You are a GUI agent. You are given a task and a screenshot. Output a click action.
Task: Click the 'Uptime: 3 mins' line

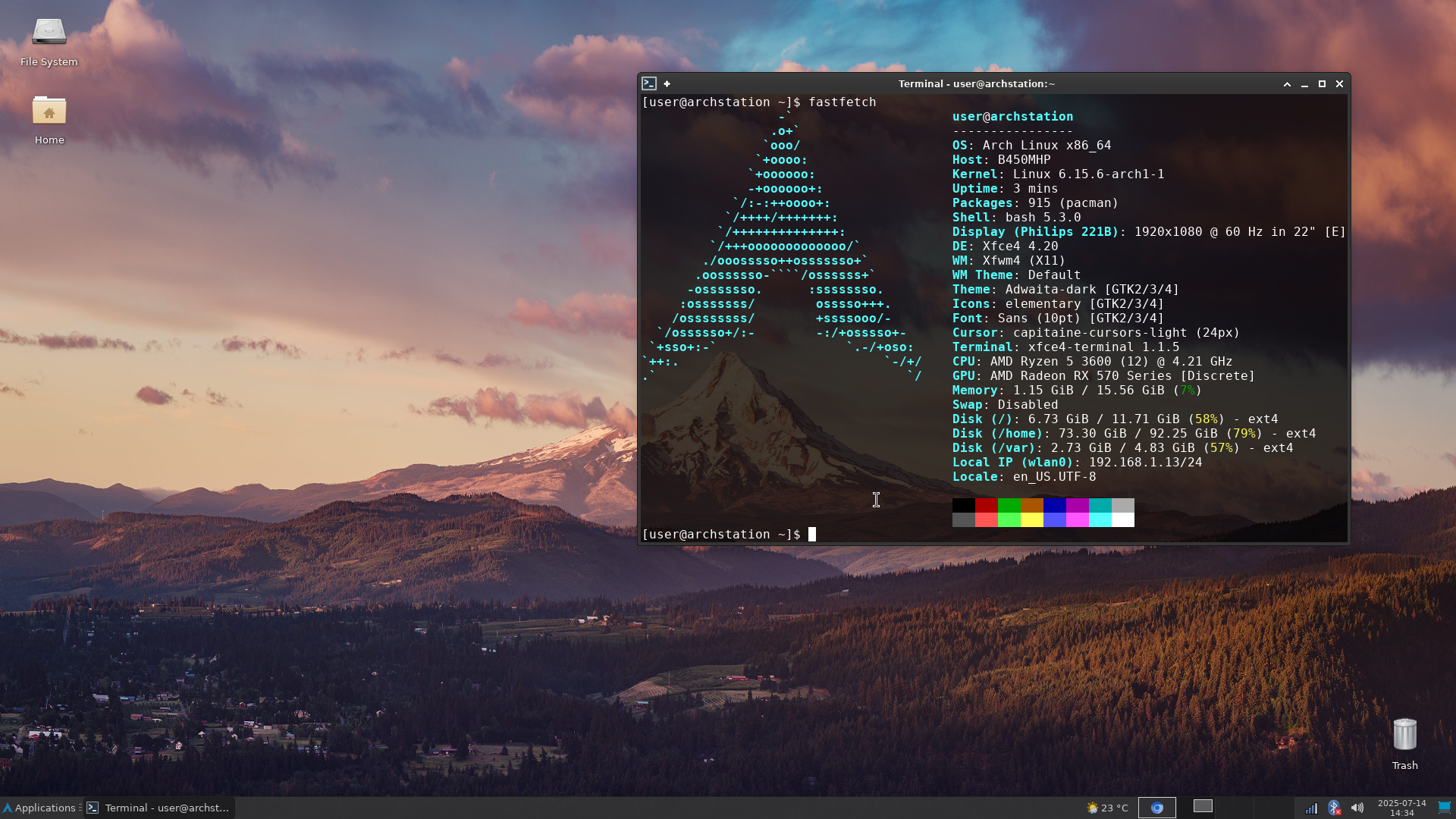[x=1006, y=189]
